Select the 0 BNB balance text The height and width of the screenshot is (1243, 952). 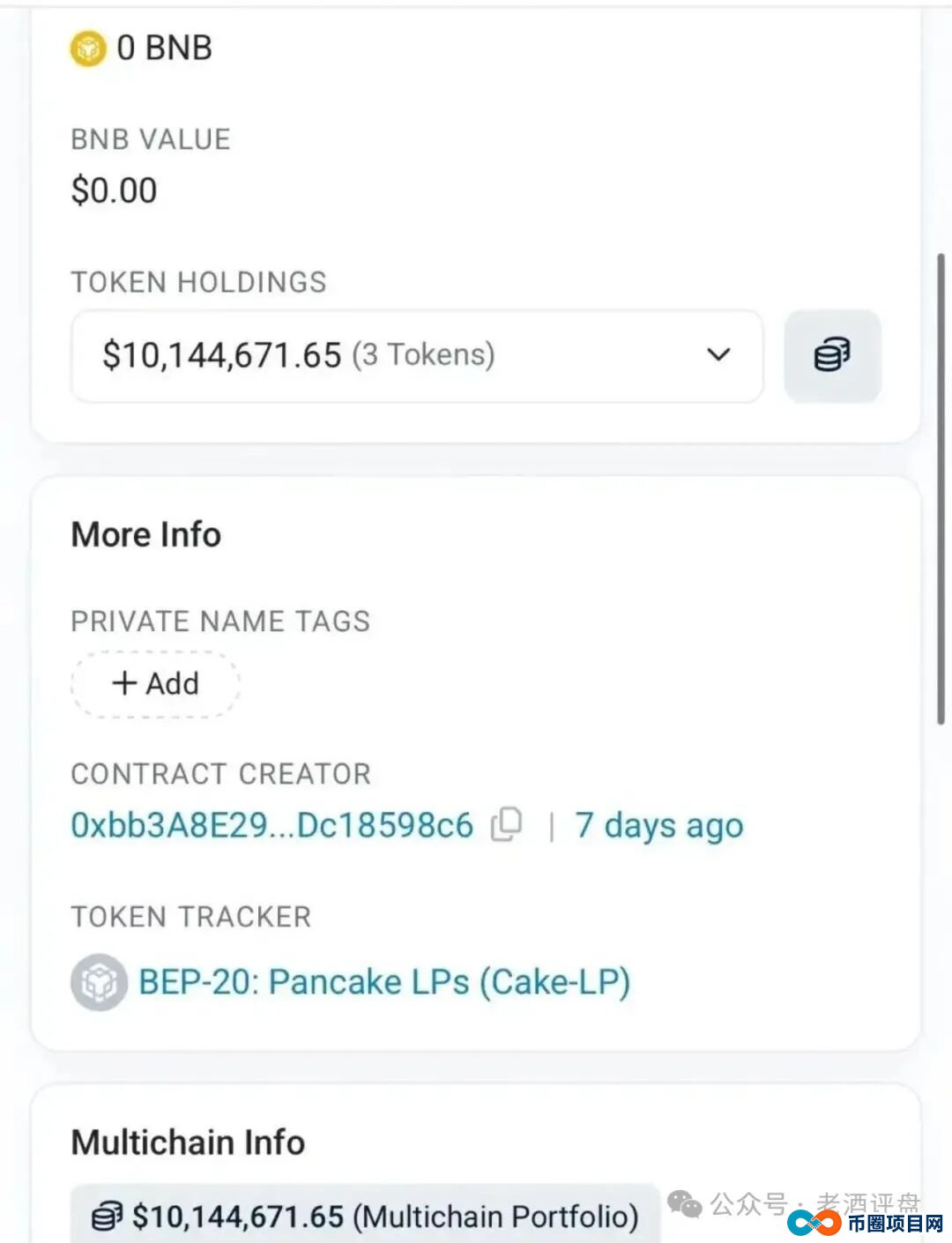click(164, 48)
